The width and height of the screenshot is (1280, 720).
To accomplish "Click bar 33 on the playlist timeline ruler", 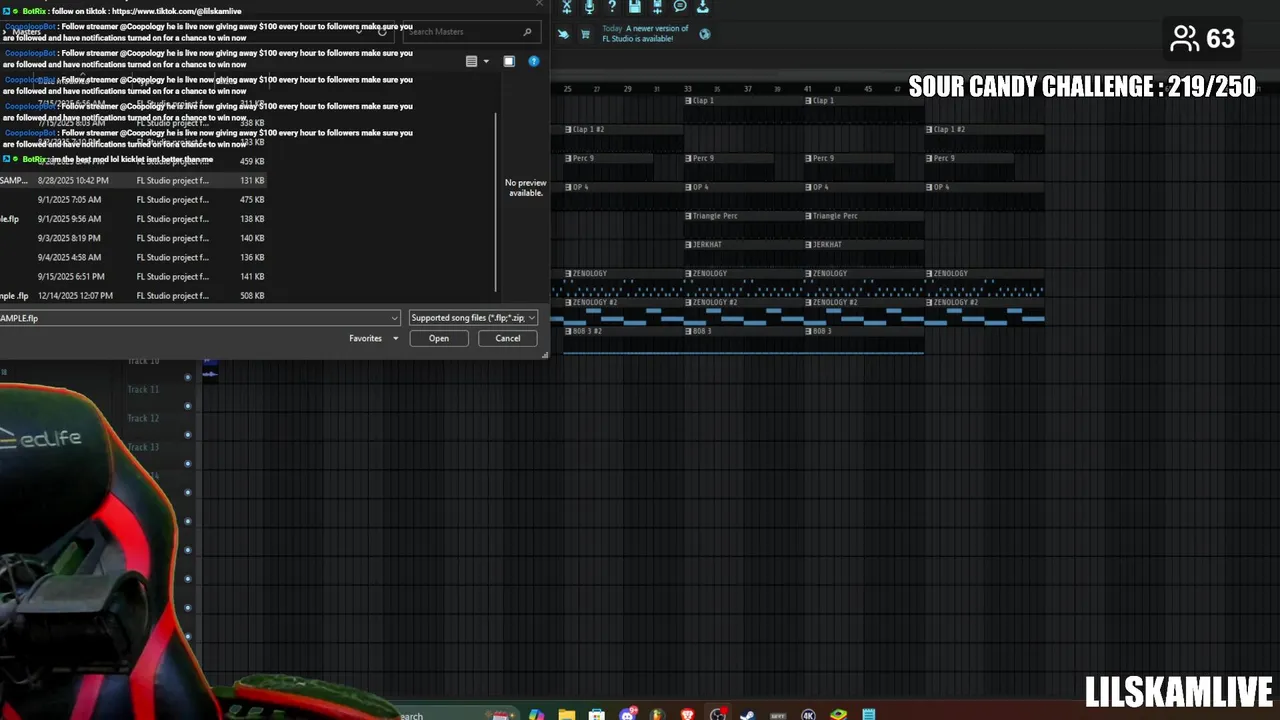I will pyautogui.click(x=688, y=89).
